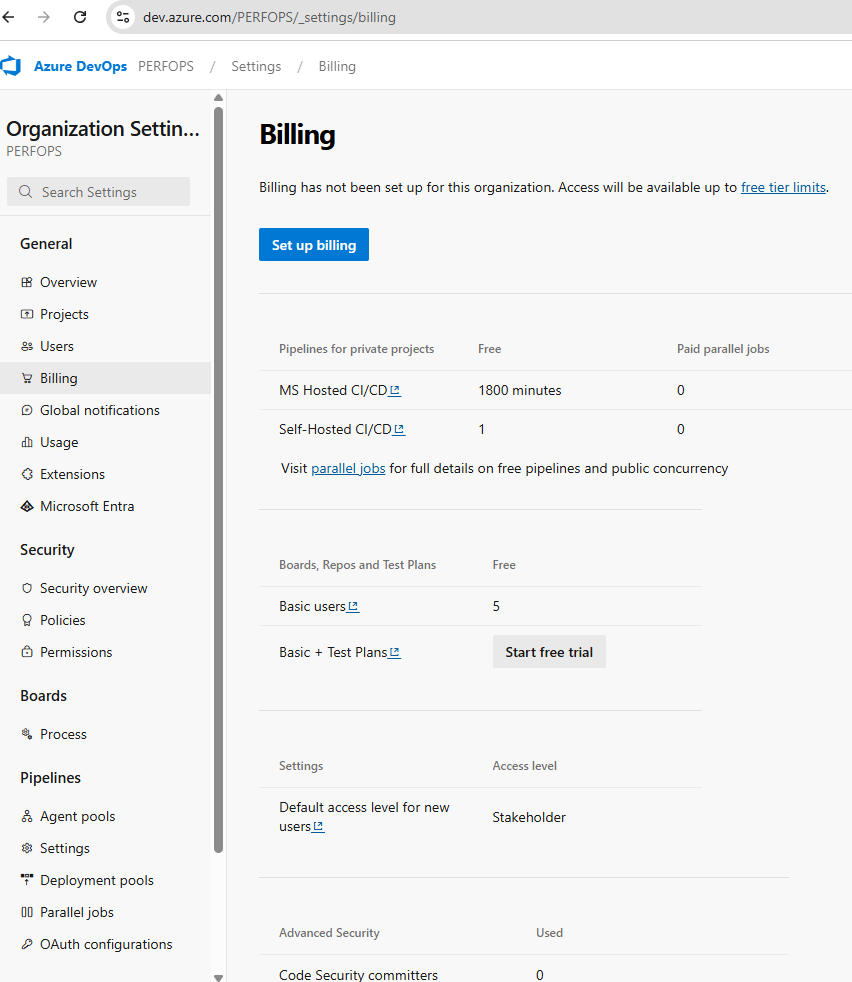Click the Usage chart icon
852x982 pixels.
coord(26,442)
